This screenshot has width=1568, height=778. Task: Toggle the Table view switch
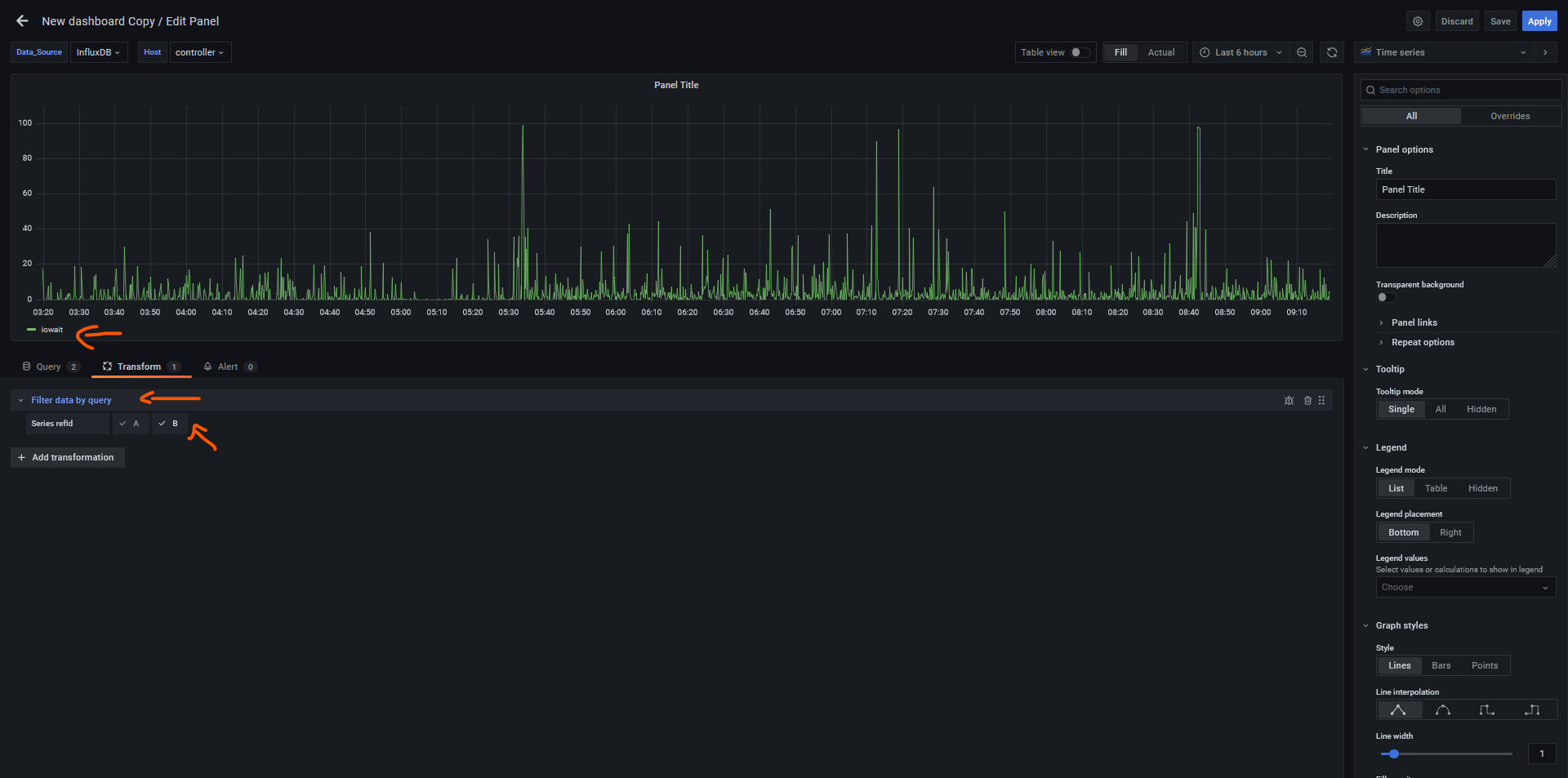pyautogui.click(x=1080, y=52)
